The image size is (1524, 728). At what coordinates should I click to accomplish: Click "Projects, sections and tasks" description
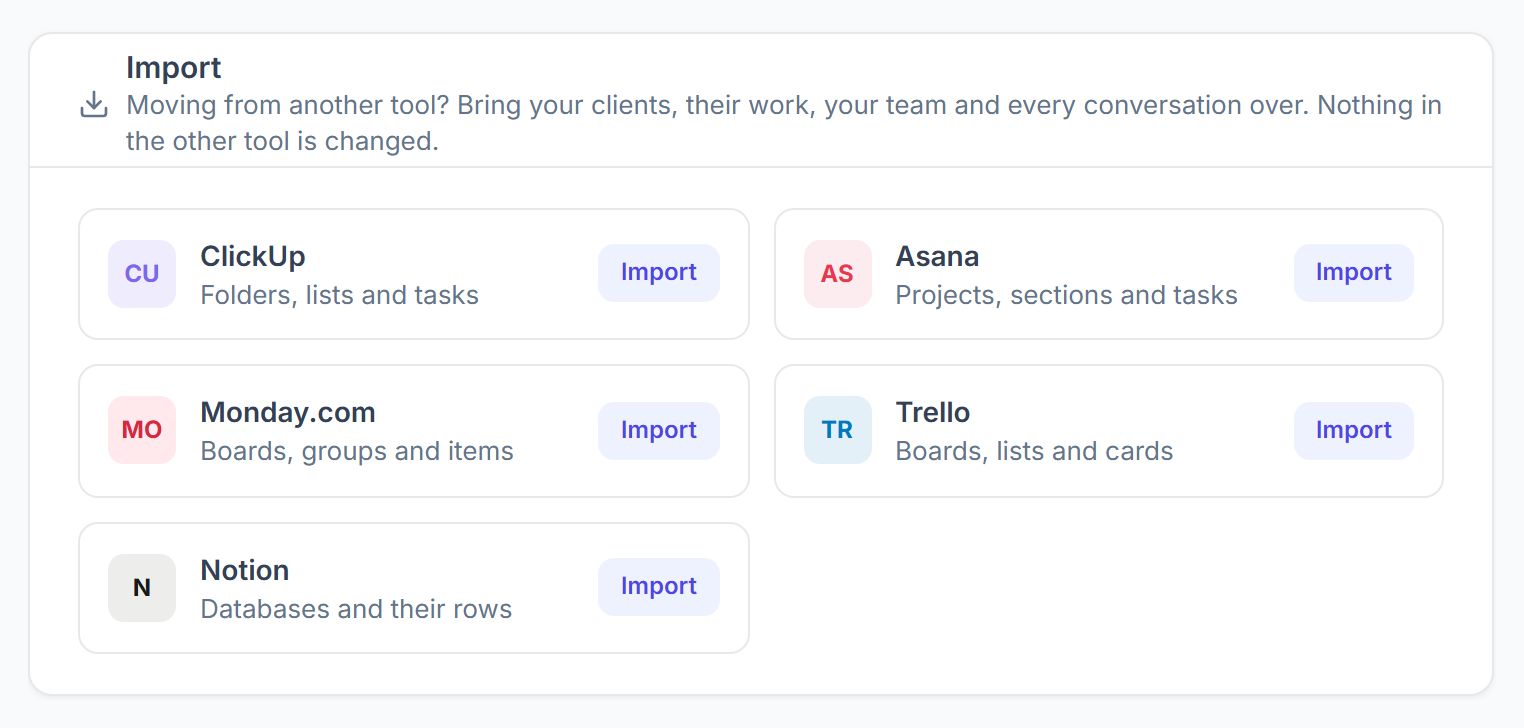coord(1067,295)
